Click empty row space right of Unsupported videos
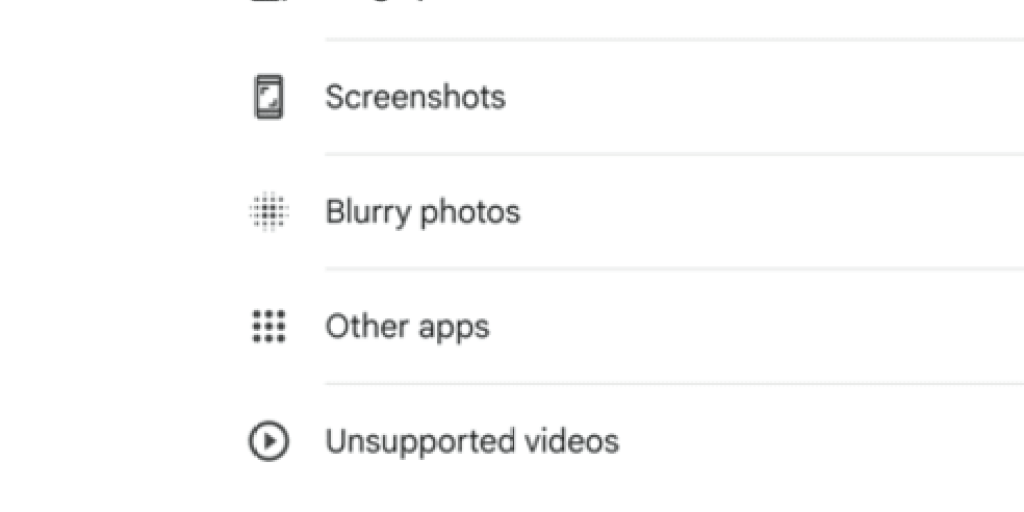The width and height of the screenshot is (1024, 512). [822, 441]
